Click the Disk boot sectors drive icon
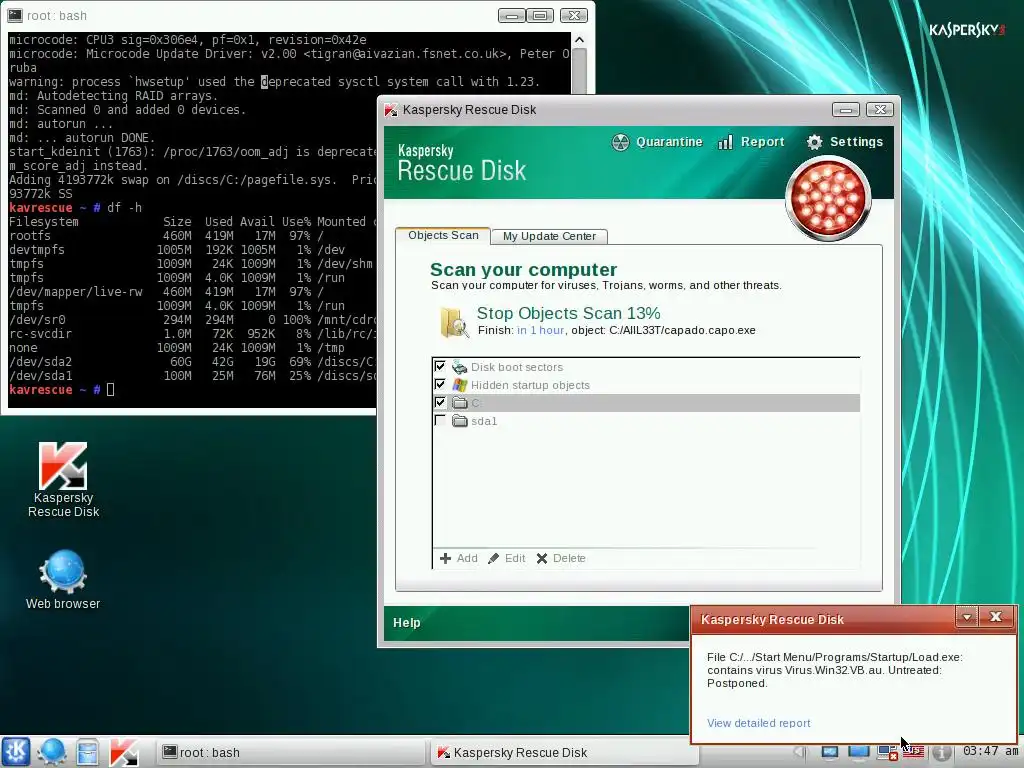 (460, 367)
